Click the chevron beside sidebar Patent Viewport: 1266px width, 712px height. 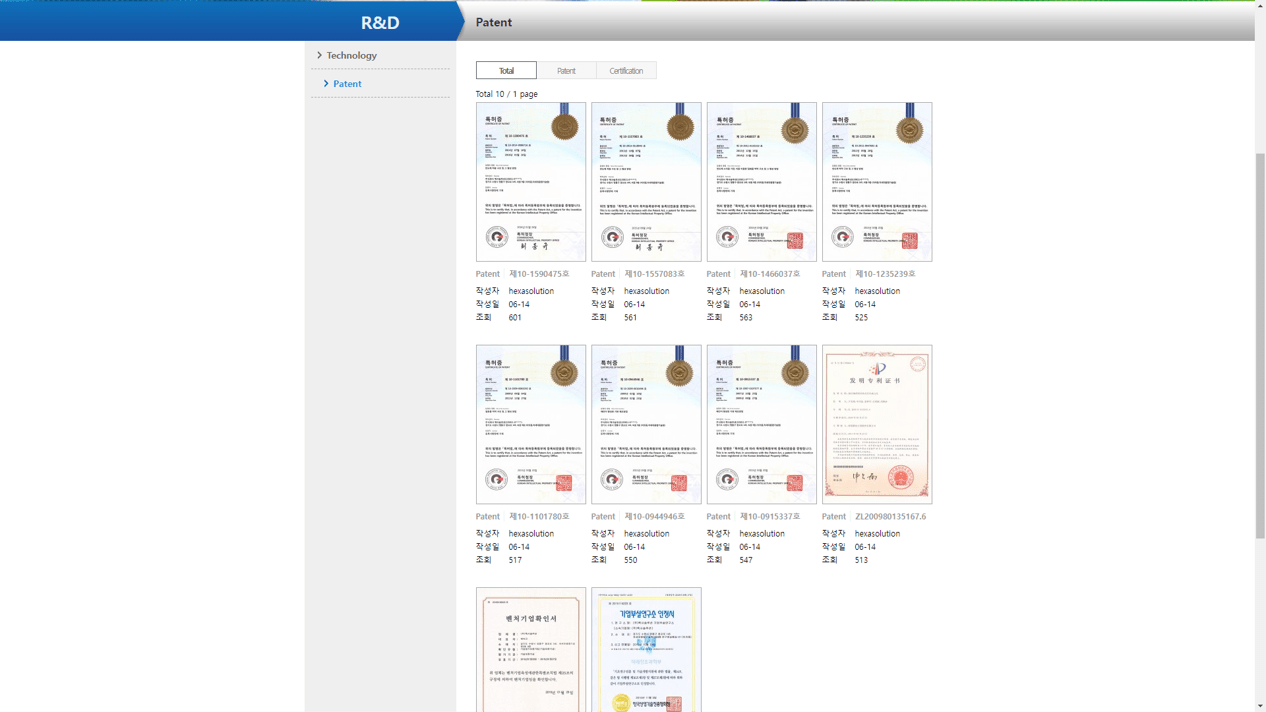point(326,84)
